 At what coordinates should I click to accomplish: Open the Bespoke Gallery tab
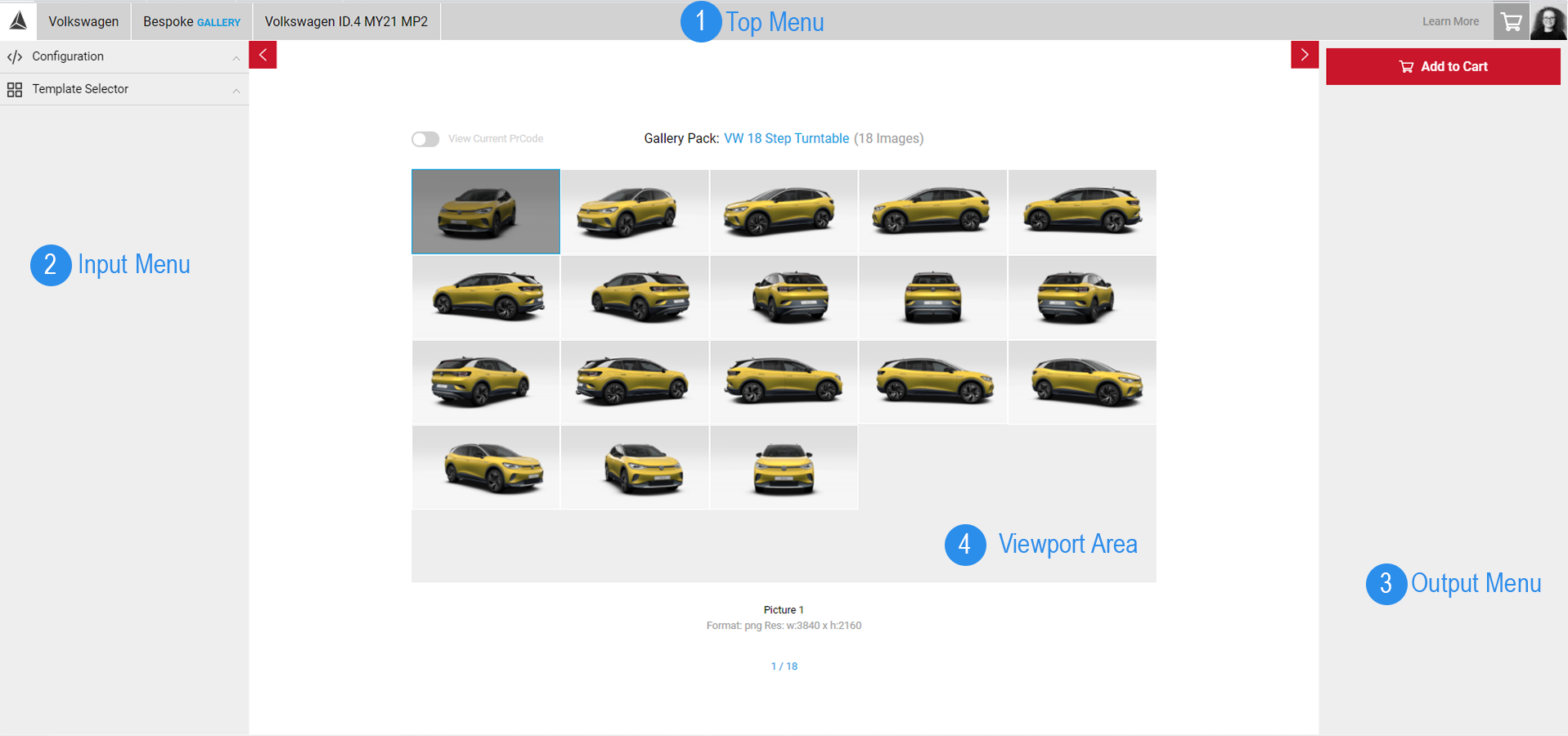(191, 21)
